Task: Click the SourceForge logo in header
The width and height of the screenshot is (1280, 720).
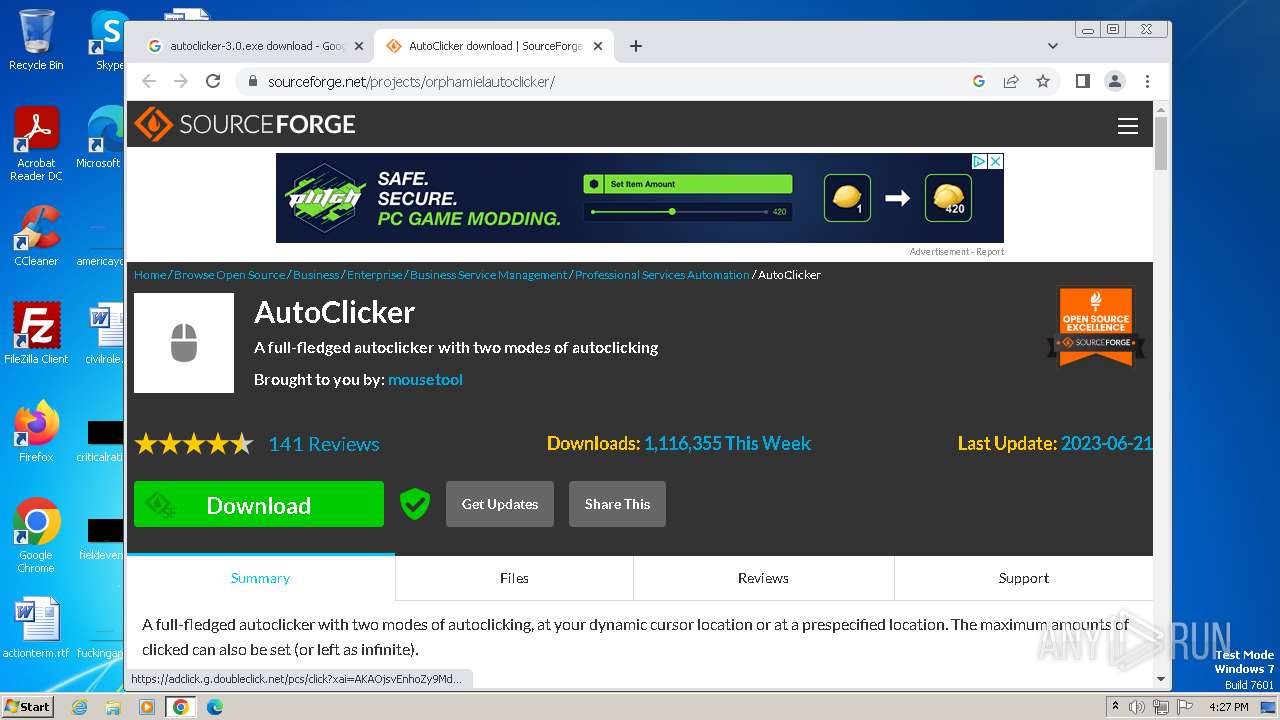Action: pyautogui.click(x=245, y=124)
